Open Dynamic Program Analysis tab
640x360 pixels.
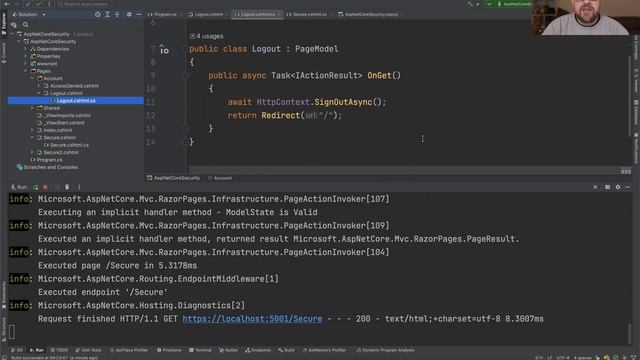point(385,350)
